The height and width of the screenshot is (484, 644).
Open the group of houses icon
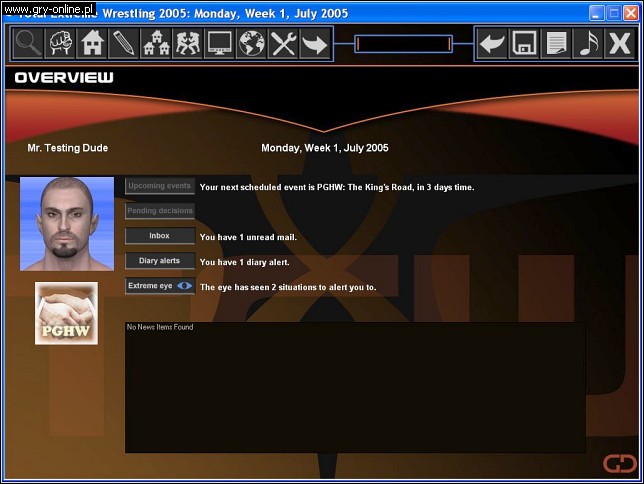click(156, 44)
